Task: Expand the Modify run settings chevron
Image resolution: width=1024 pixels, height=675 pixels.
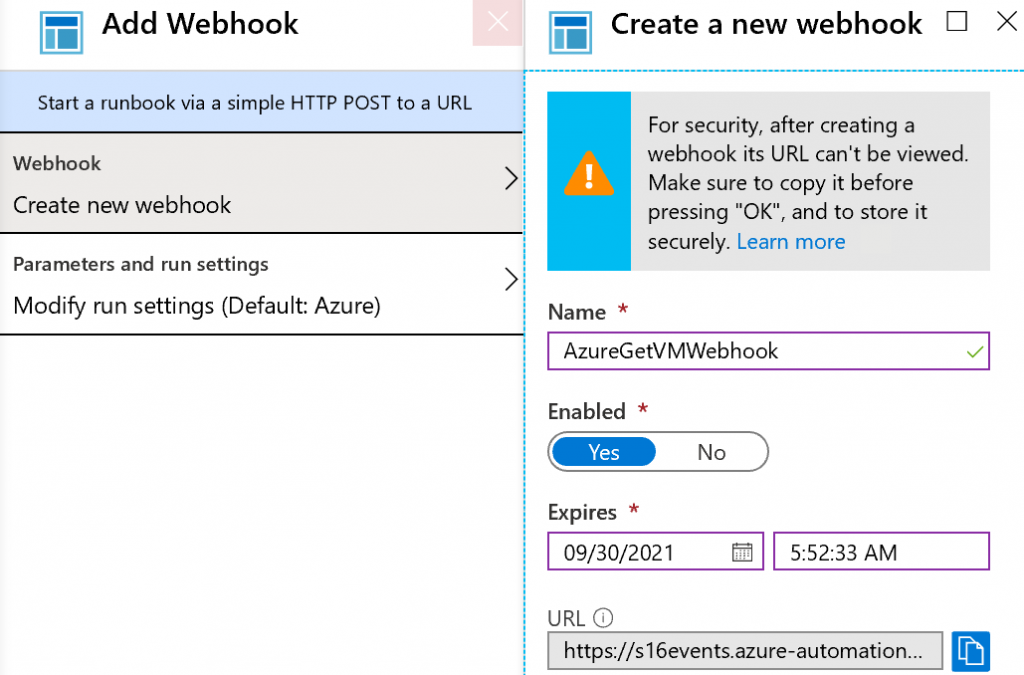Action: [510, 279]
